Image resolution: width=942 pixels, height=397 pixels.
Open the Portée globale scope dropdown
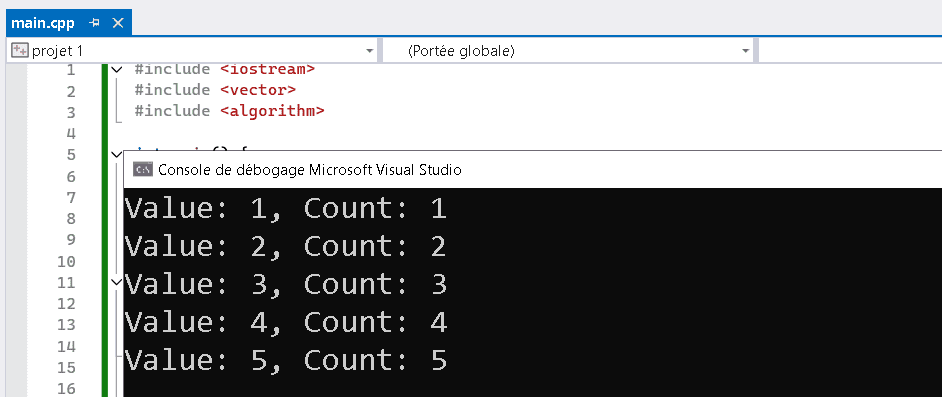pos(746,52)
